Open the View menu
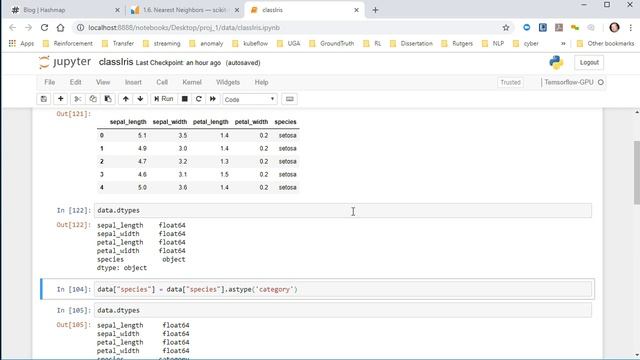The width and height of the screenshot is (640, 360). click(103, 82)
